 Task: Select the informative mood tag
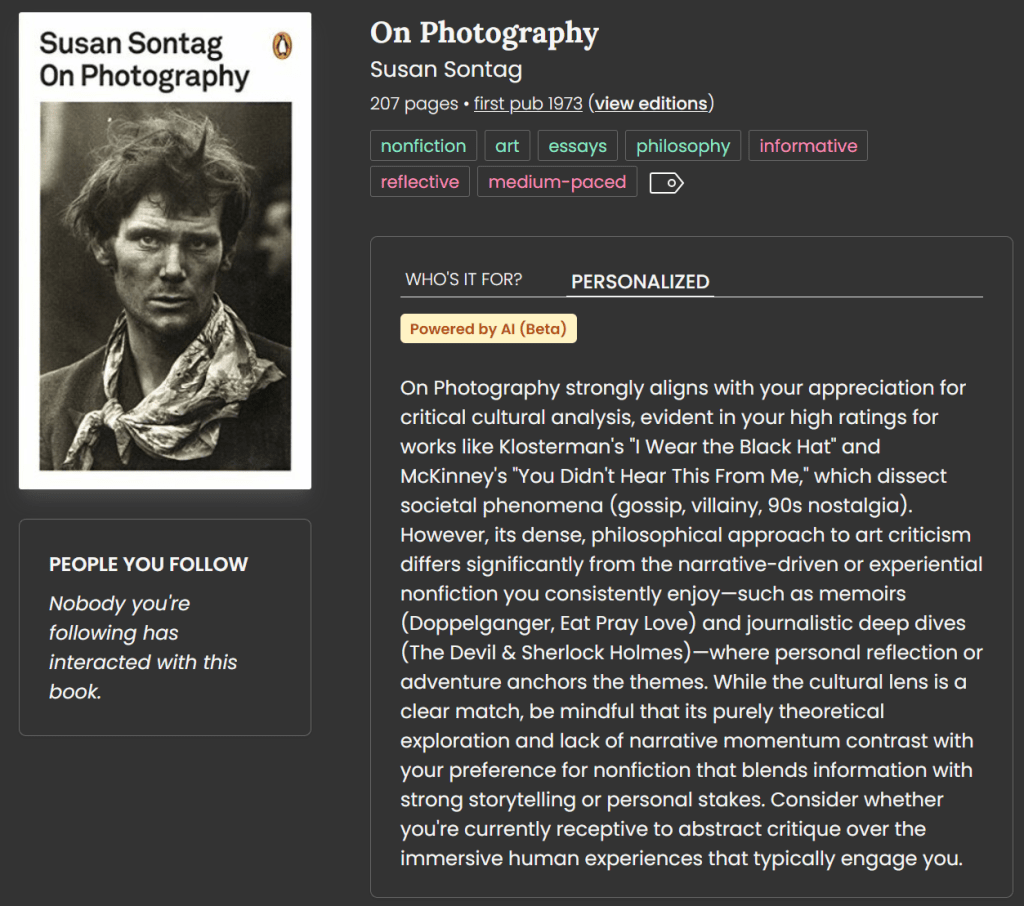tap(807, 145)
